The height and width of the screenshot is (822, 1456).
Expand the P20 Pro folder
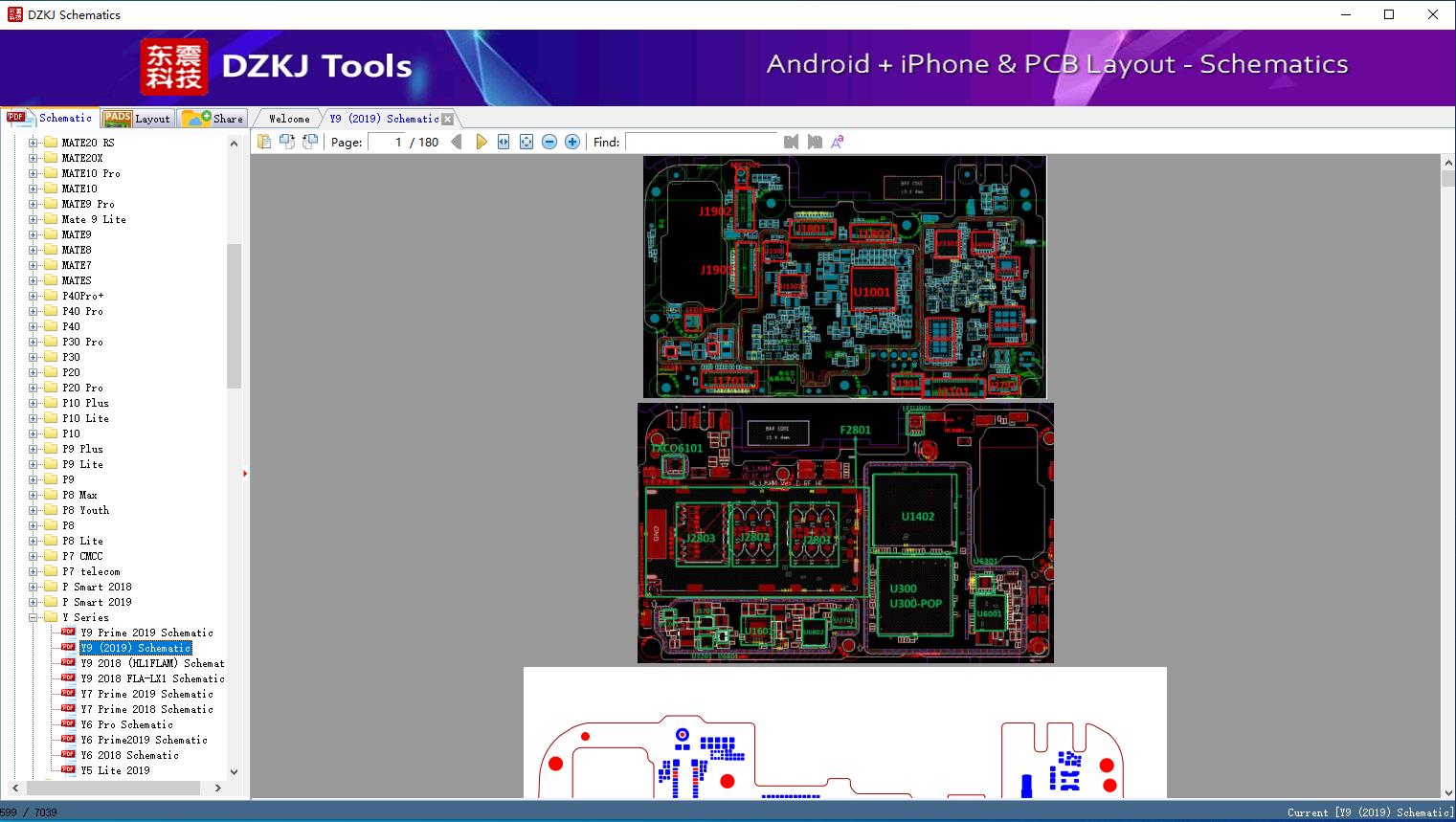click(33, 388)
